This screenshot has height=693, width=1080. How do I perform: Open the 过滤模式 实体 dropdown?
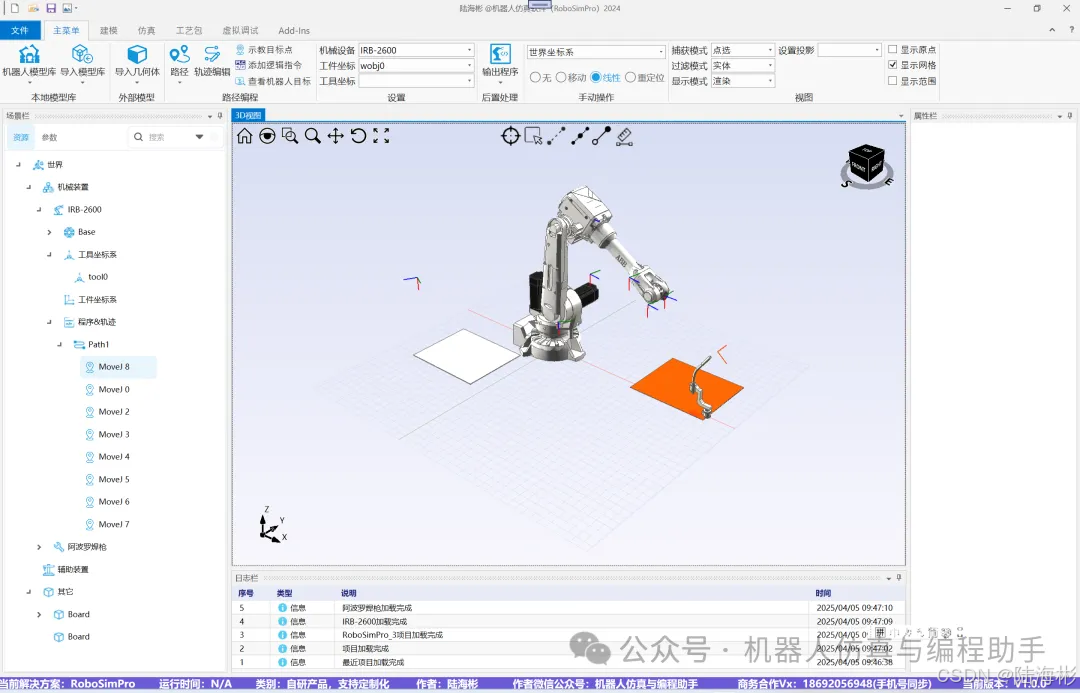coord(742,65)
